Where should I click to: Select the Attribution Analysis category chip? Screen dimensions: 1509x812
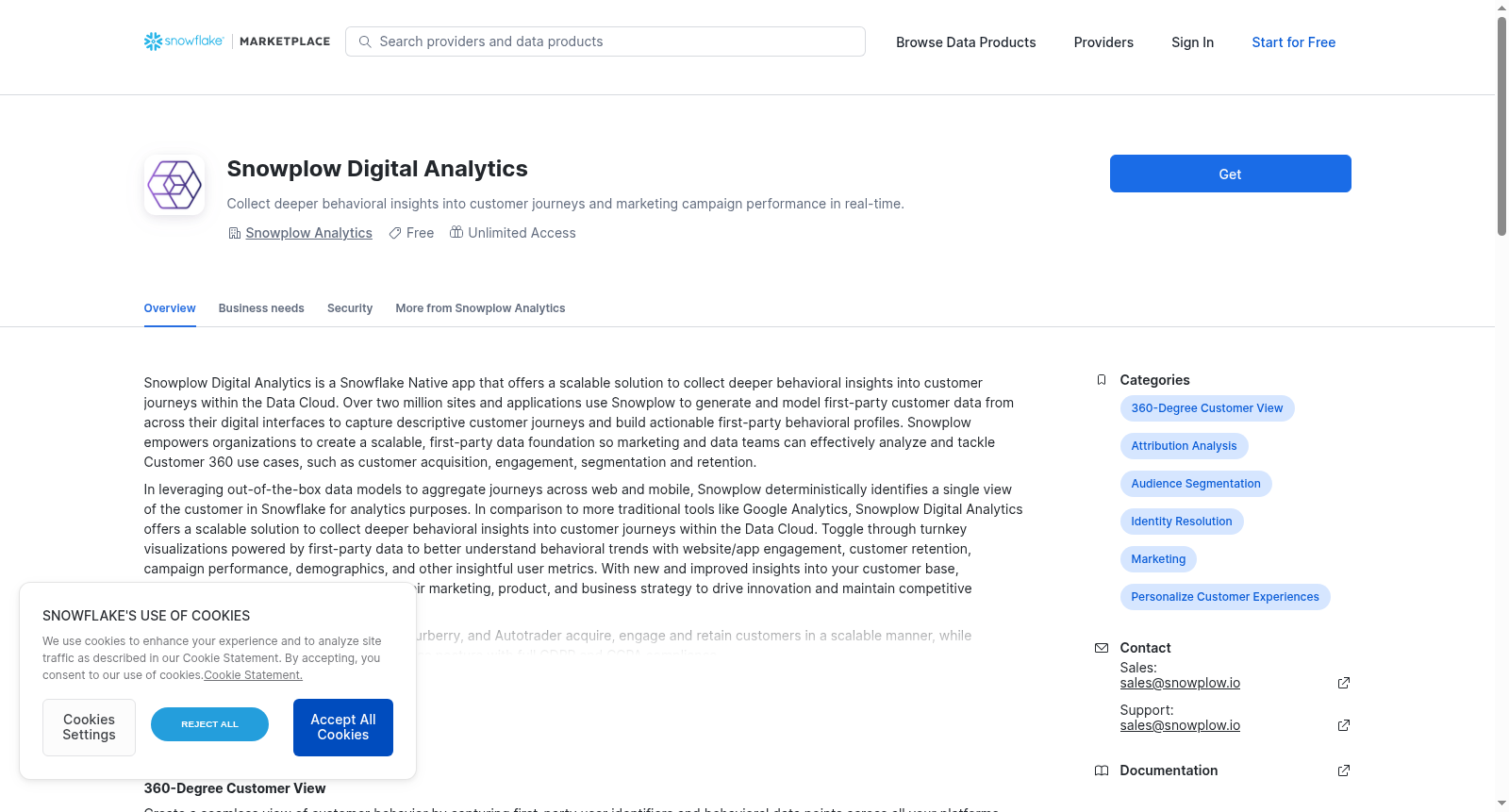pyautogui.click(x=1184, y=446)
